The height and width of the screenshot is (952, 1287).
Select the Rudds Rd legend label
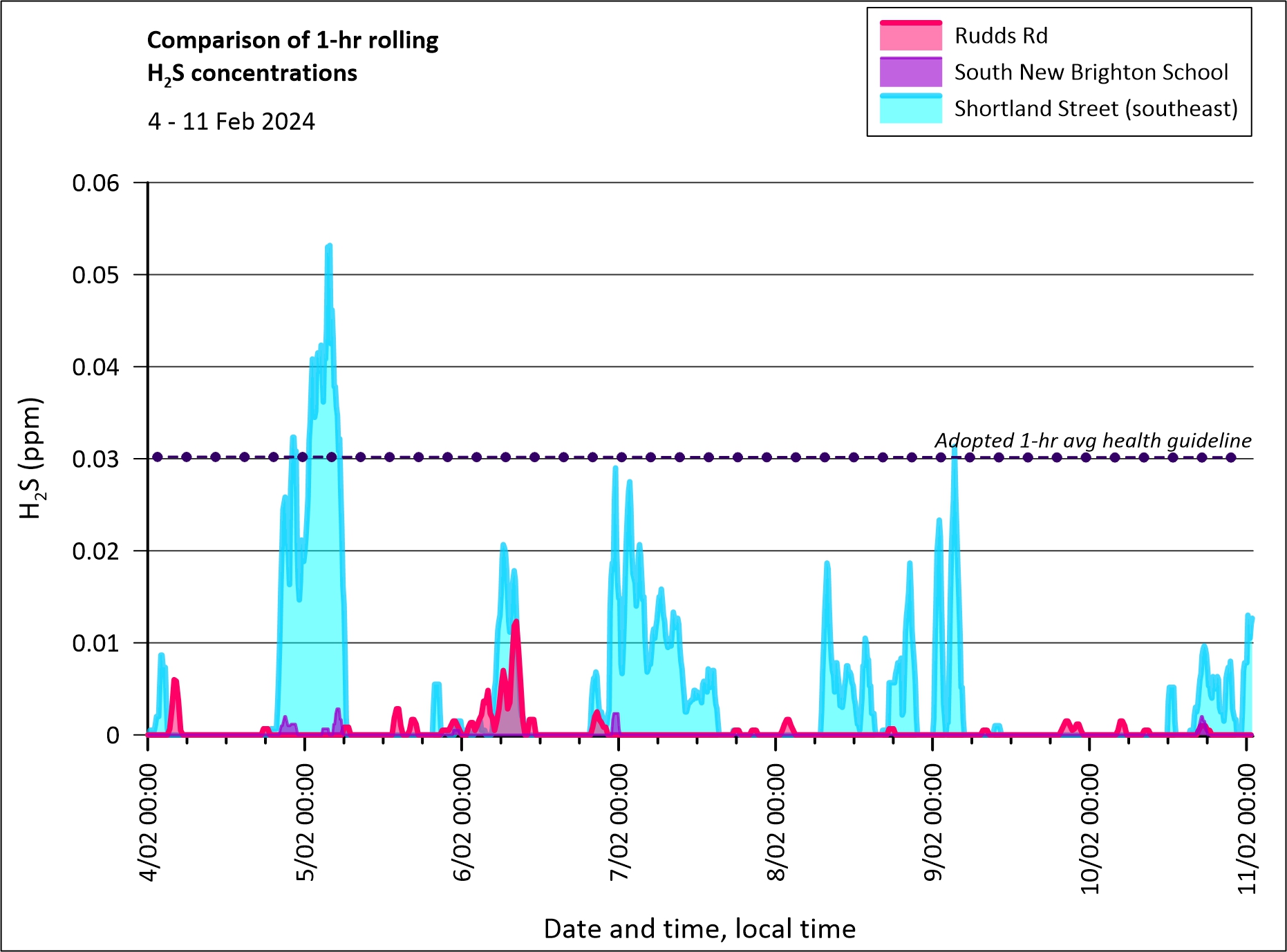click(x=1000, y=36)
